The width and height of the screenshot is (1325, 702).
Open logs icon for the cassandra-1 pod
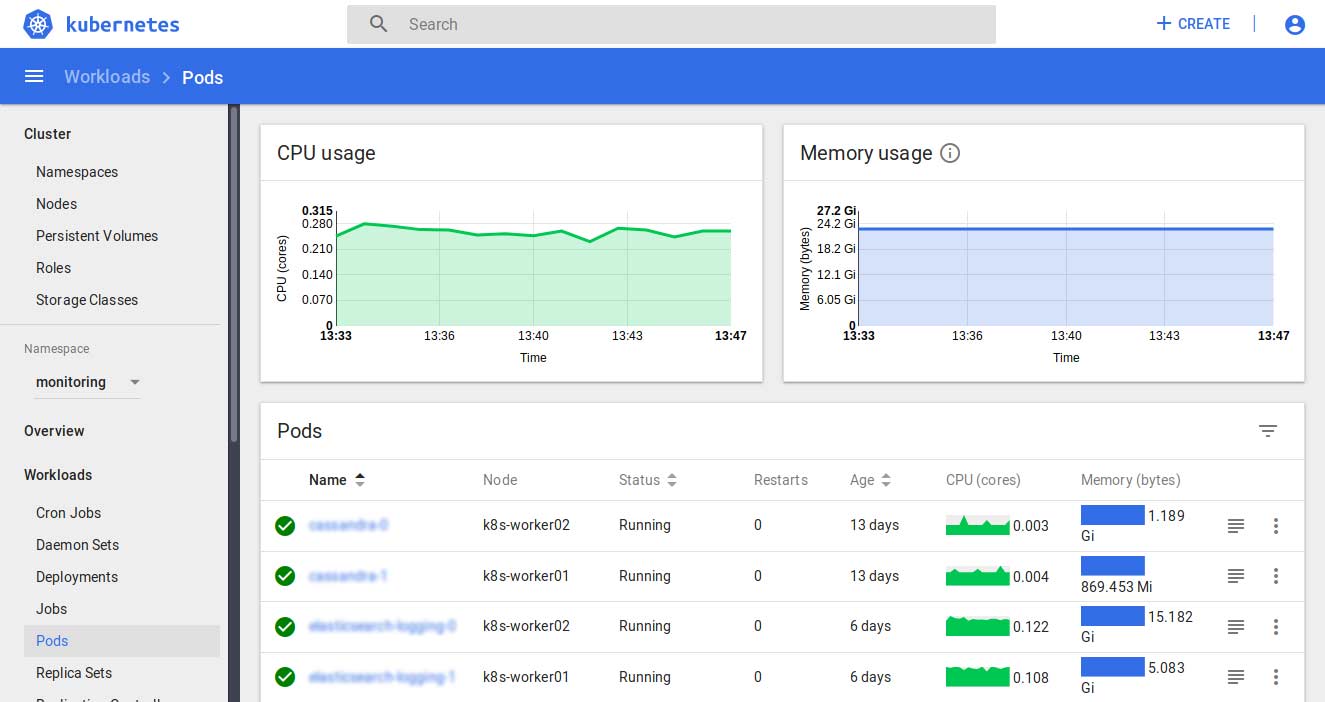click(1236, 576)
